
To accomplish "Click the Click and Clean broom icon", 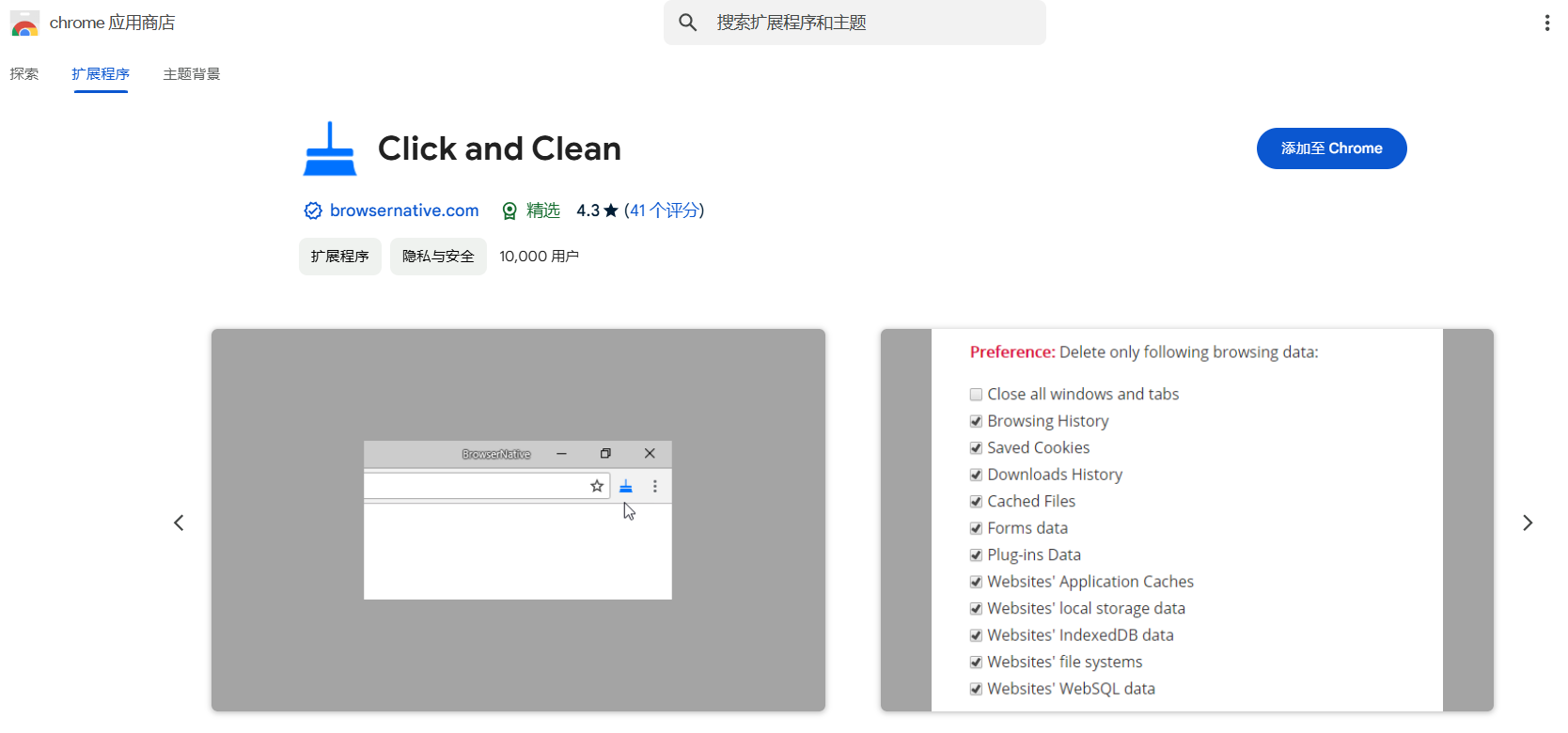I will [330, 148].
